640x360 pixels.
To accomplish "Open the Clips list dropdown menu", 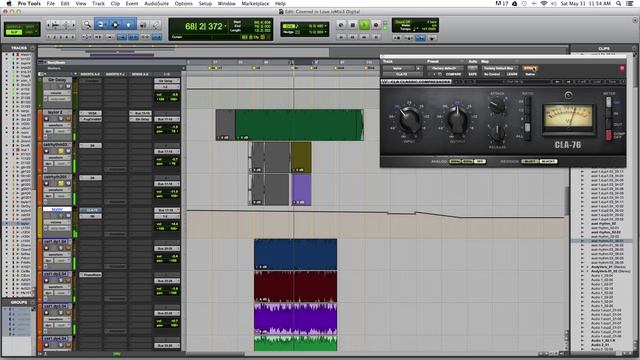I will coord(634,48).
